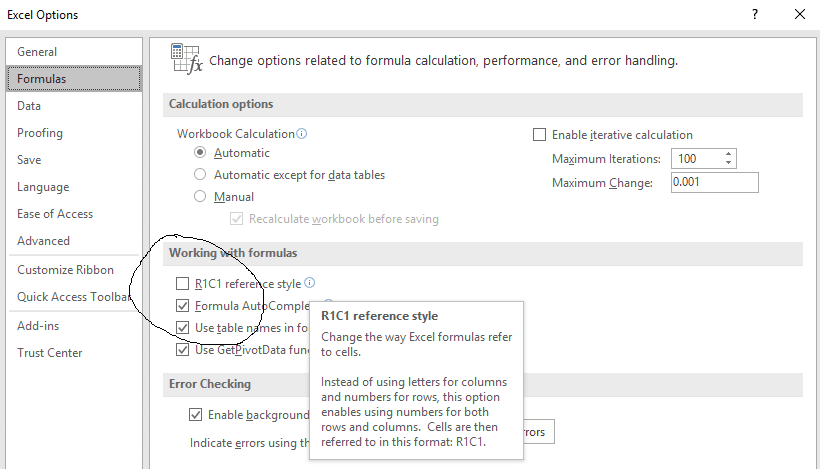Screen dimensions: 820x469
Task: Select the Manual calculation radio button
Action: [x=200, y=197]
